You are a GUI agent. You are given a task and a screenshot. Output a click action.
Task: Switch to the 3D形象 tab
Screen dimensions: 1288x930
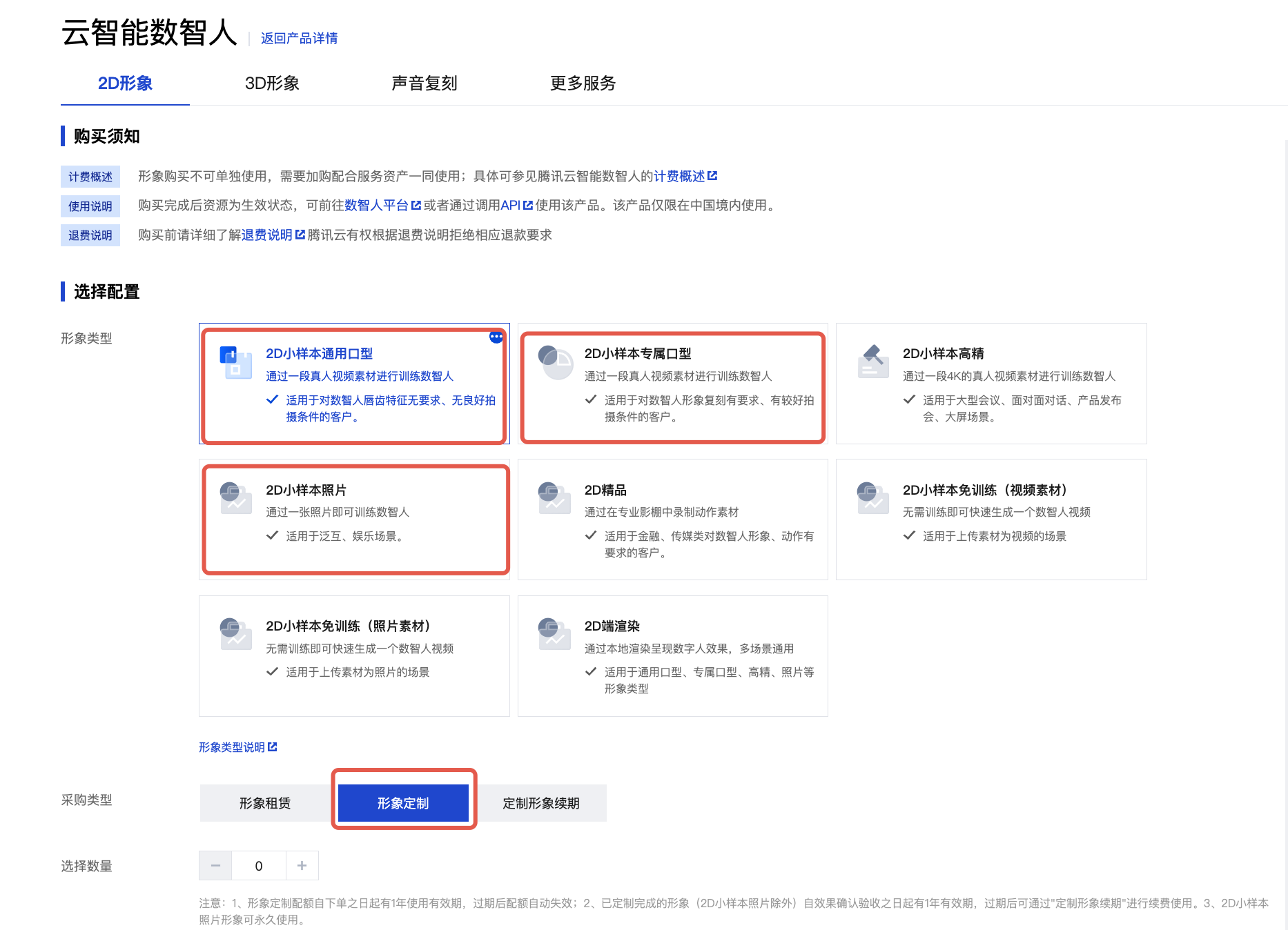tap(272, 83)
